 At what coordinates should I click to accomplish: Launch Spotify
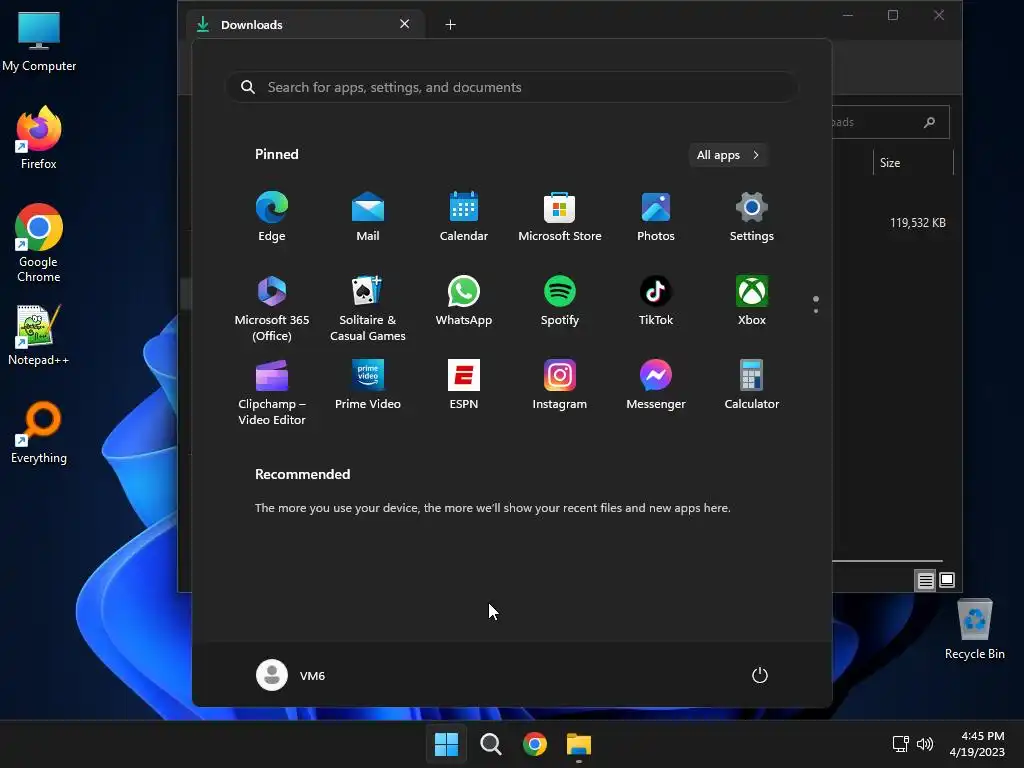(560, 300)
